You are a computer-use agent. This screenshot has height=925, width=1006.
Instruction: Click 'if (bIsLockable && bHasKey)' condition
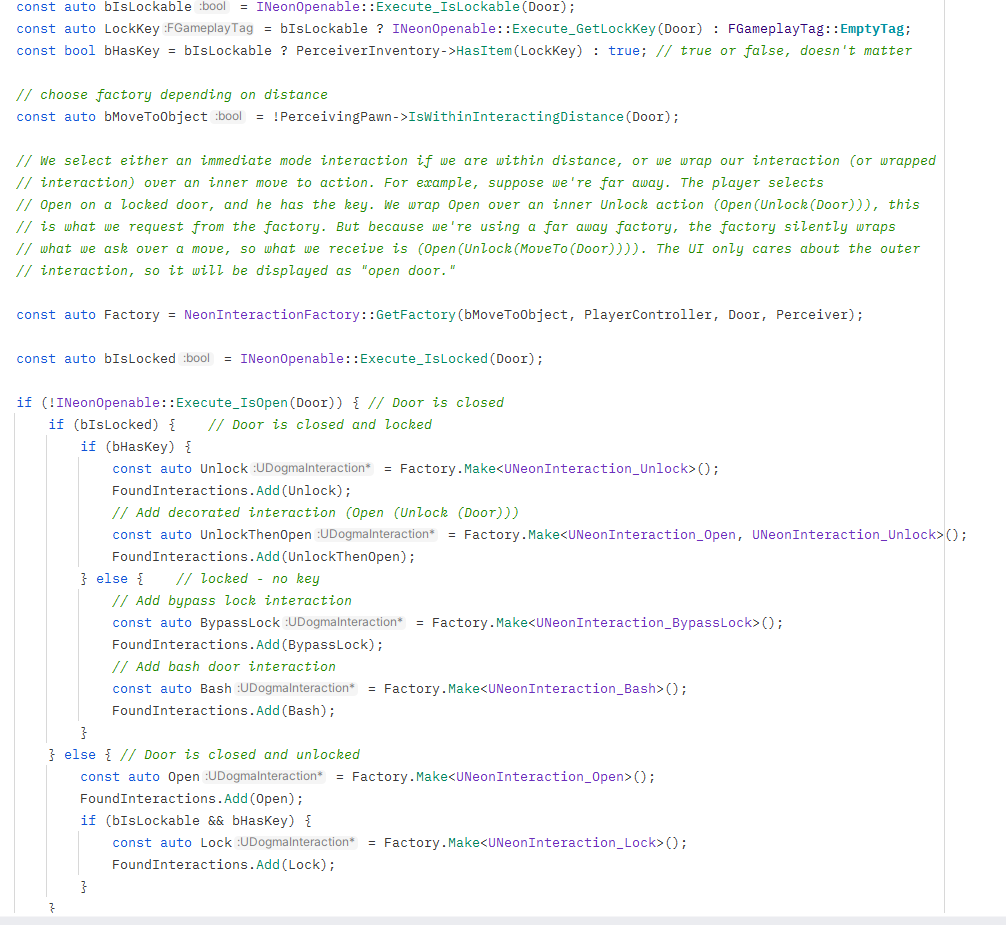pyautogui.click(x=196, y=820)
